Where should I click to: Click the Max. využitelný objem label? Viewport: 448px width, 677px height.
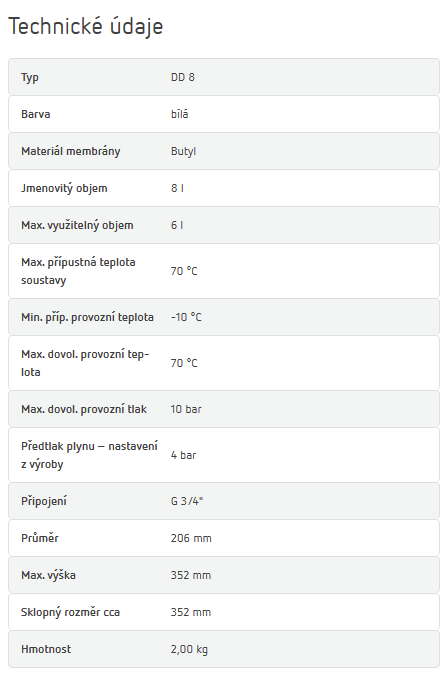[77, 225]
